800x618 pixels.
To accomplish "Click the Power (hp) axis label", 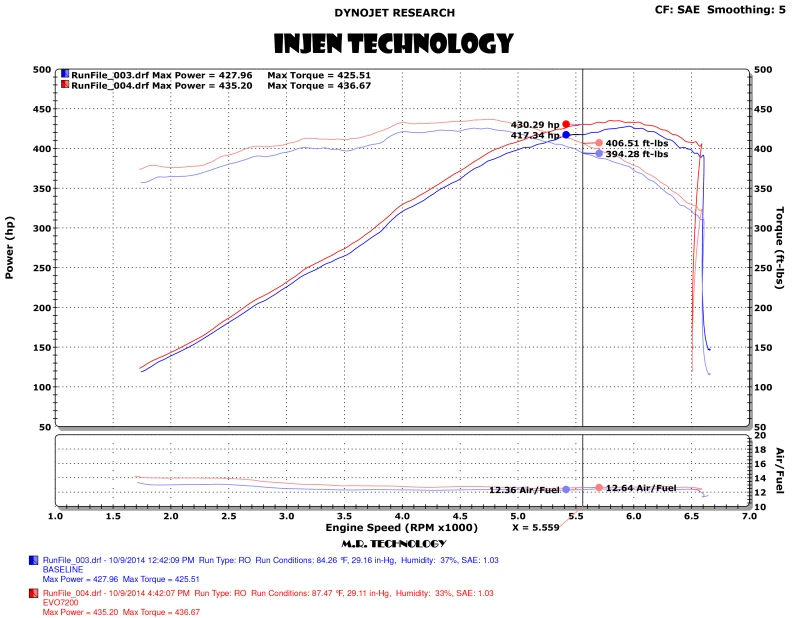I will (10, 246).
